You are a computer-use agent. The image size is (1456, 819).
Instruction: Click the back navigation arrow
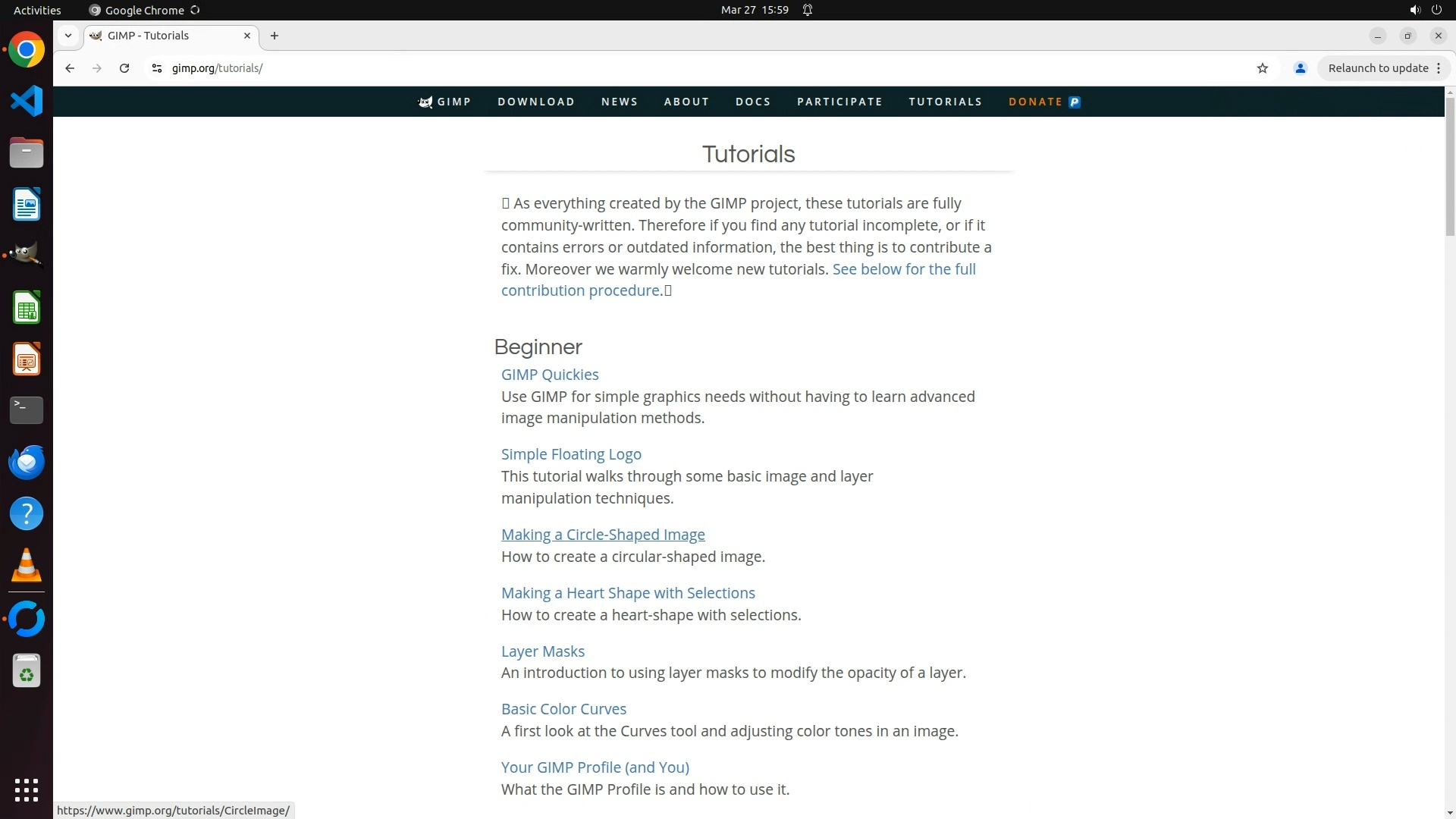(x=70, y=68)
